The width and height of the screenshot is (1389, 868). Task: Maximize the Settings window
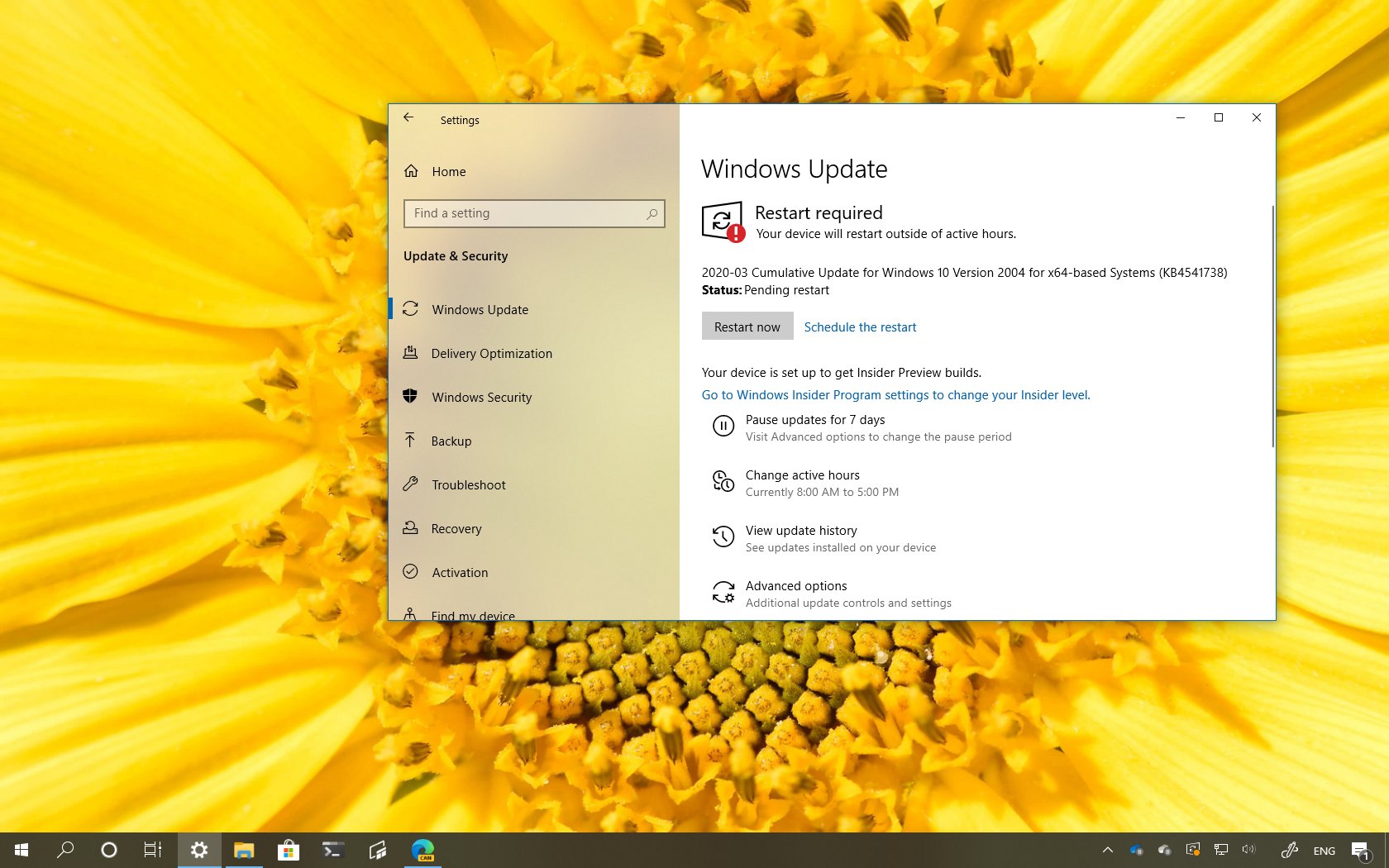pyautogui.click(x=1218, y=117)
